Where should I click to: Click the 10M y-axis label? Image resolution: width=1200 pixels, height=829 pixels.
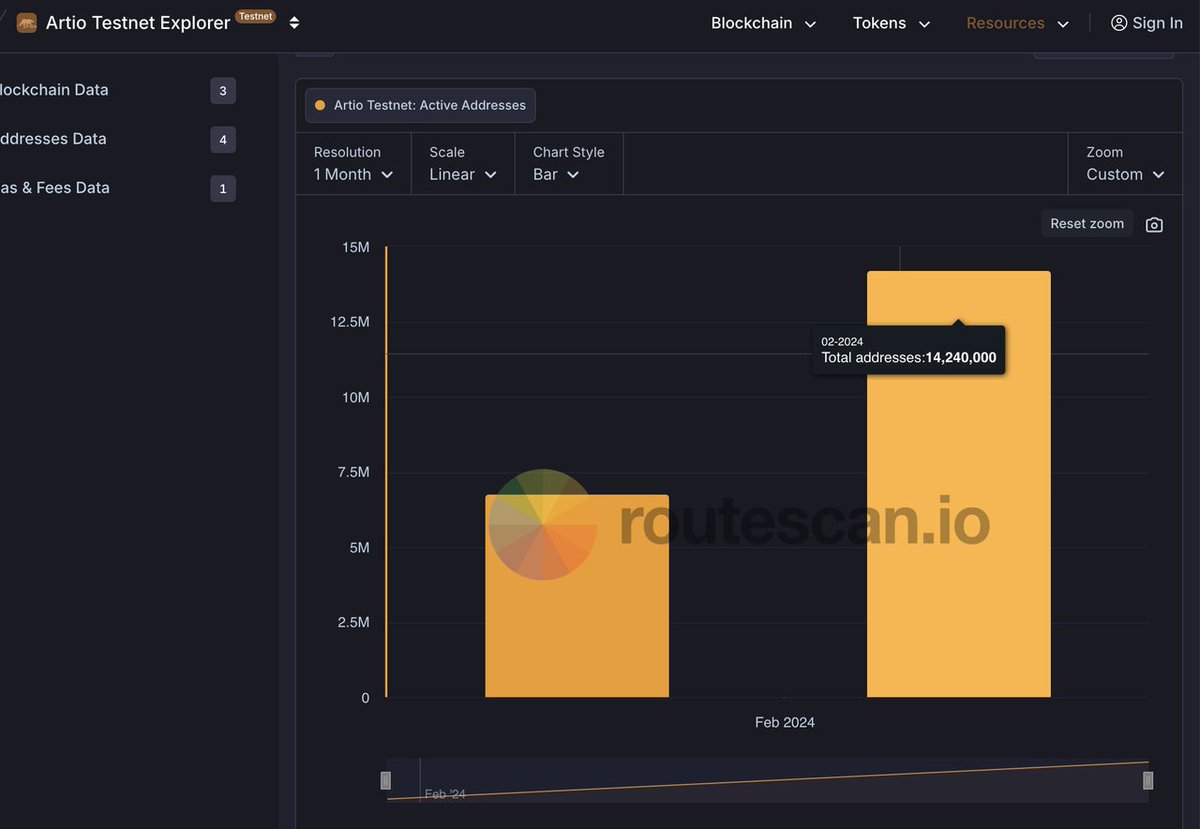356,397
